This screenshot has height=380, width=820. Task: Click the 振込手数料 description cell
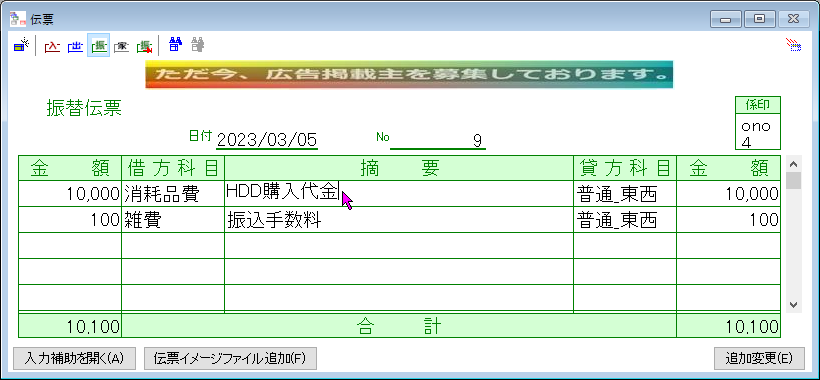click(399, 220)
